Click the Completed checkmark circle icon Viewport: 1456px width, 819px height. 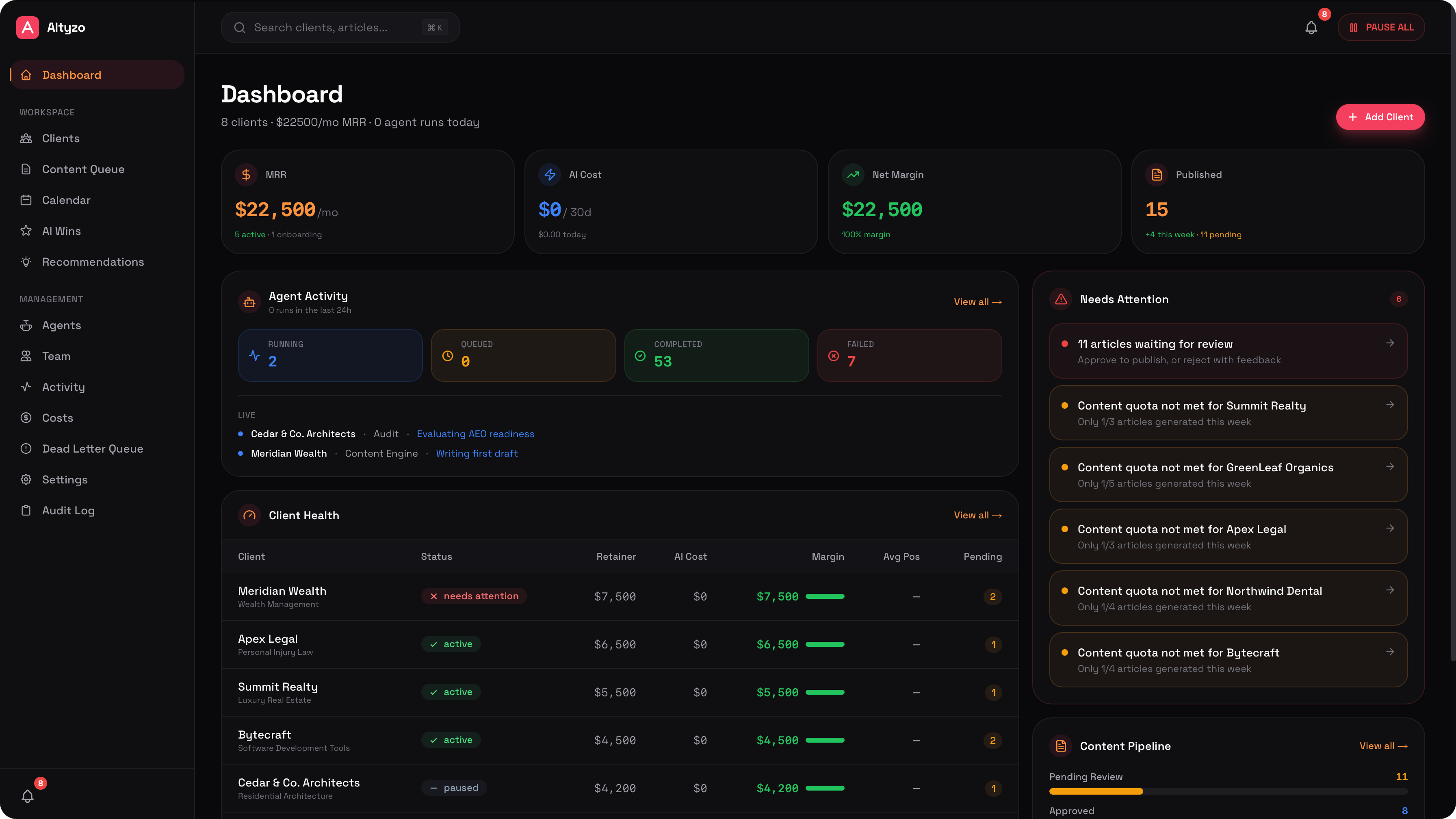(640, 355)
